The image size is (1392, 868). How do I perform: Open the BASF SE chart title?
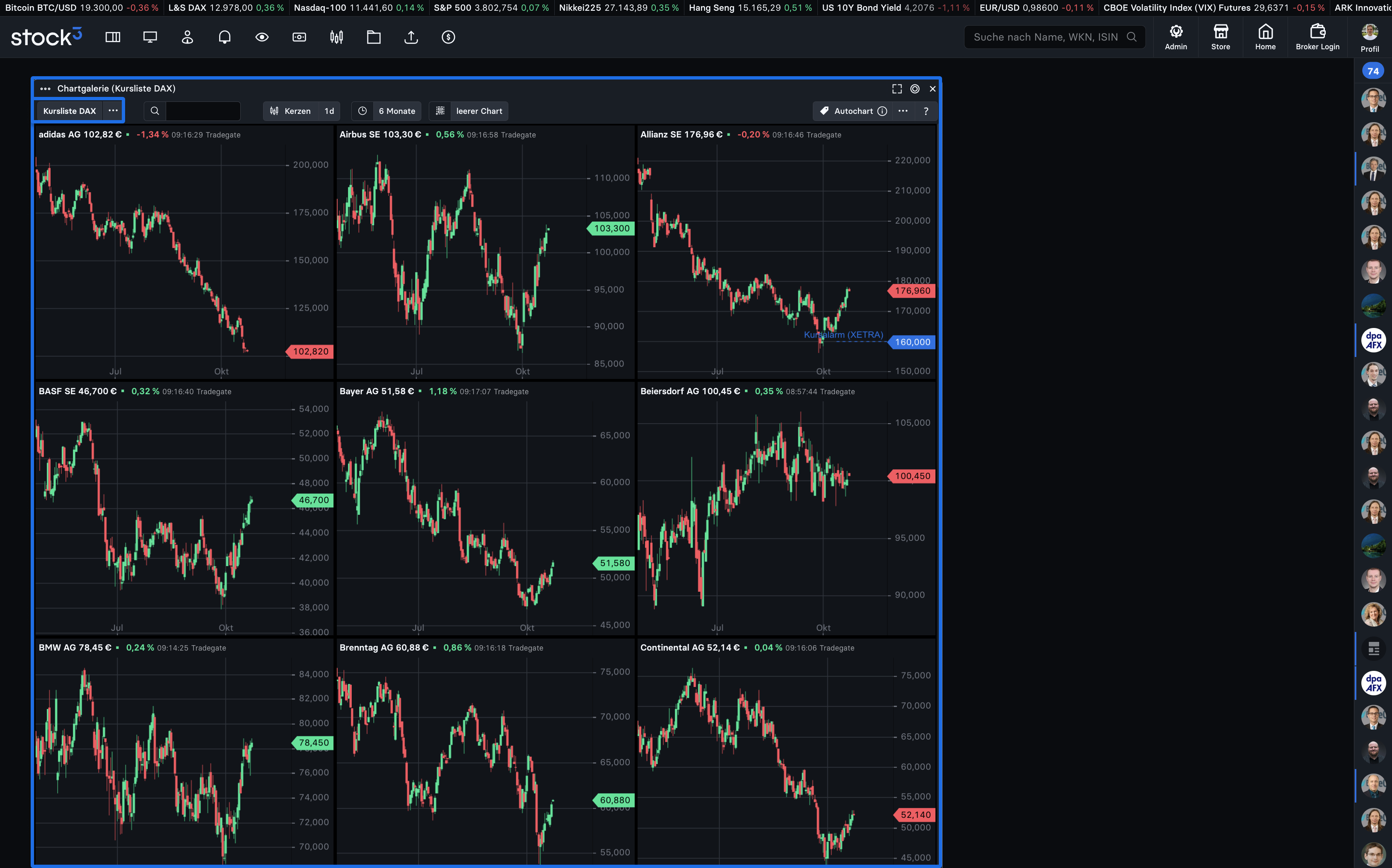[x=77, y=391]
